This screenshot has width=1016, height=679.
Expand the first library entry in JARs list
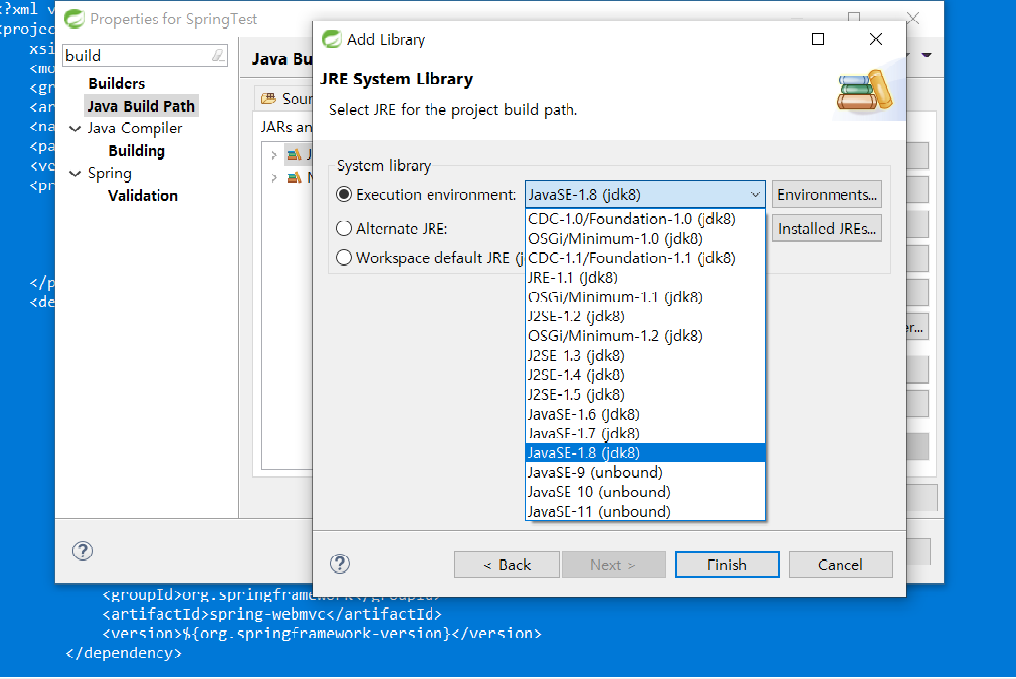pos(274,155)
